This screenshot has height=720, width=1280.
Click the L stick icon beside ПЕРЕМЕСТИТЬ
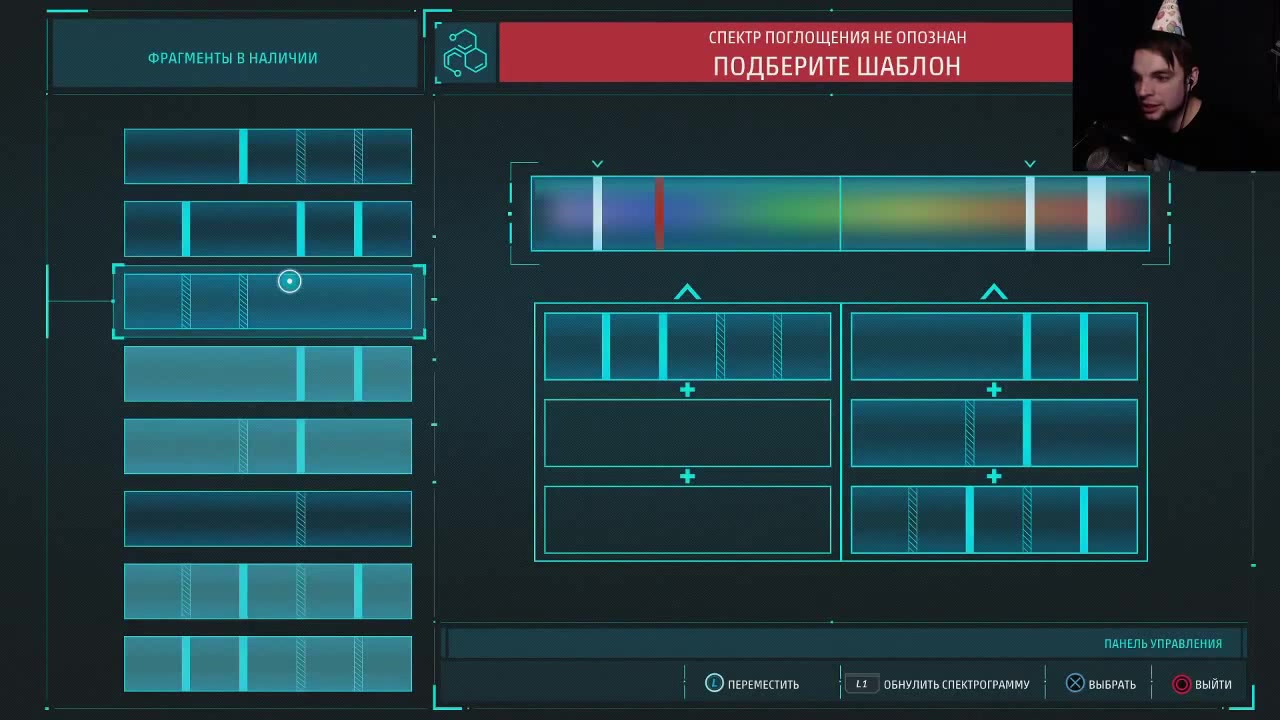click(714, 684)
